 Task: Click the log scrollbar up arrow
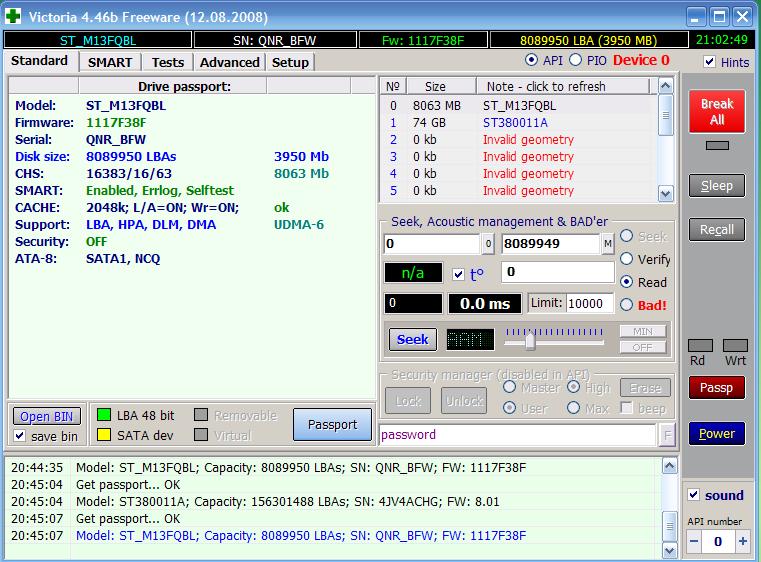tap(669, 466)
